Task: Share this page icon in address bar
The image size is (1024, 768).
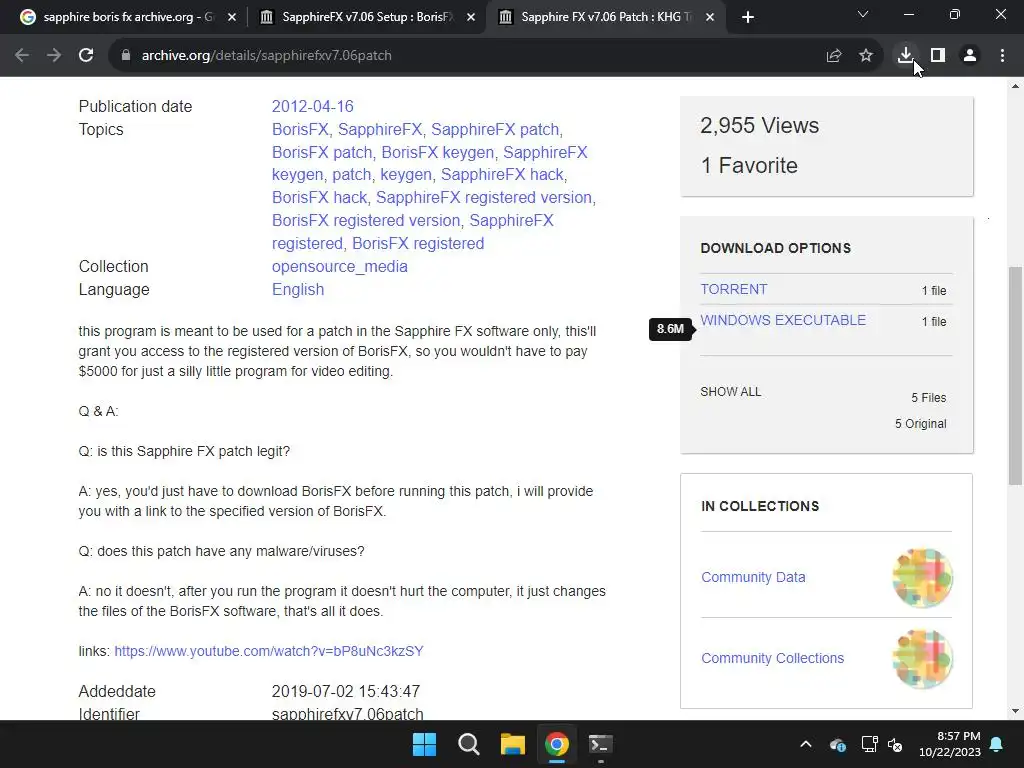Action: point(833,56)
